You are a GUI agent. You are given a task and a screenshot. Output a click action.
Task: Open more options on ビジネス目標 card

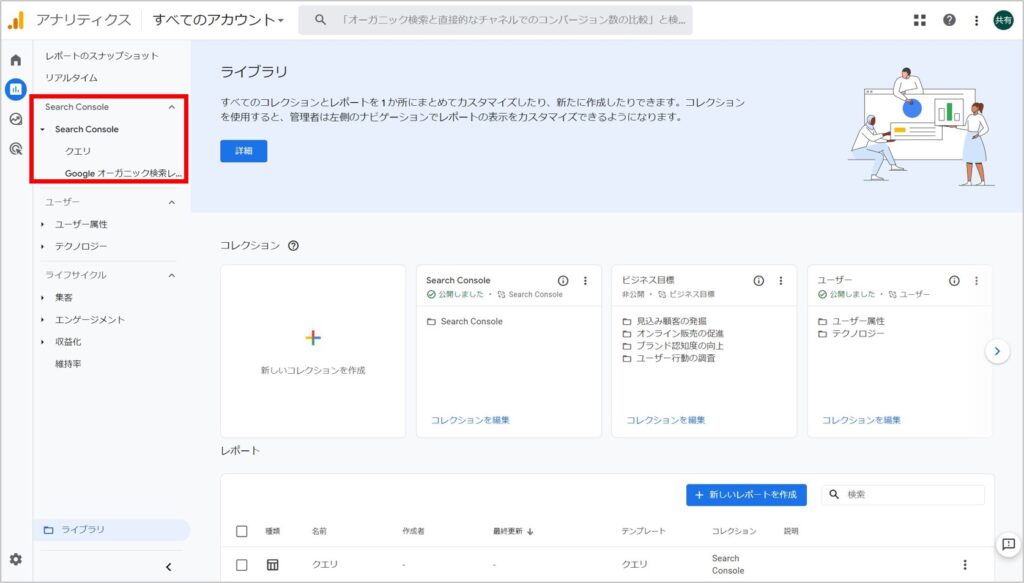[x=780, y=281]
